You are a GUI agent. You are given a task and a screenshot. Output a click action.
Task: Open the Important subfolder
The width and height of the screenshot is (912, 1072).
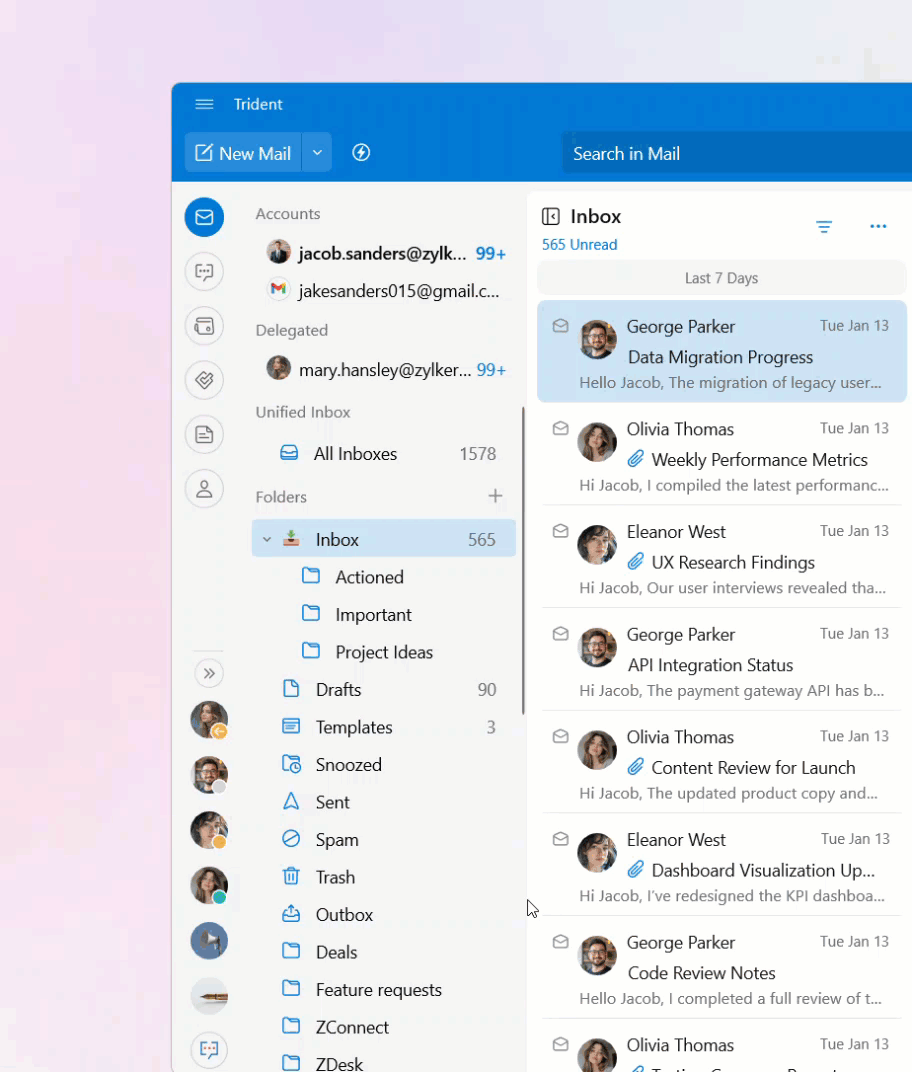click(x=373, y=615)
